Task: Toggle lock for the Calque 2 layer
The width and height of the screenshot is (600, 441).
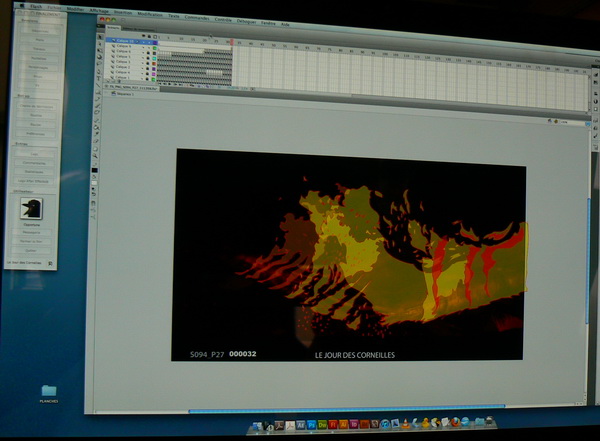Action: click(x=148, y=69)
